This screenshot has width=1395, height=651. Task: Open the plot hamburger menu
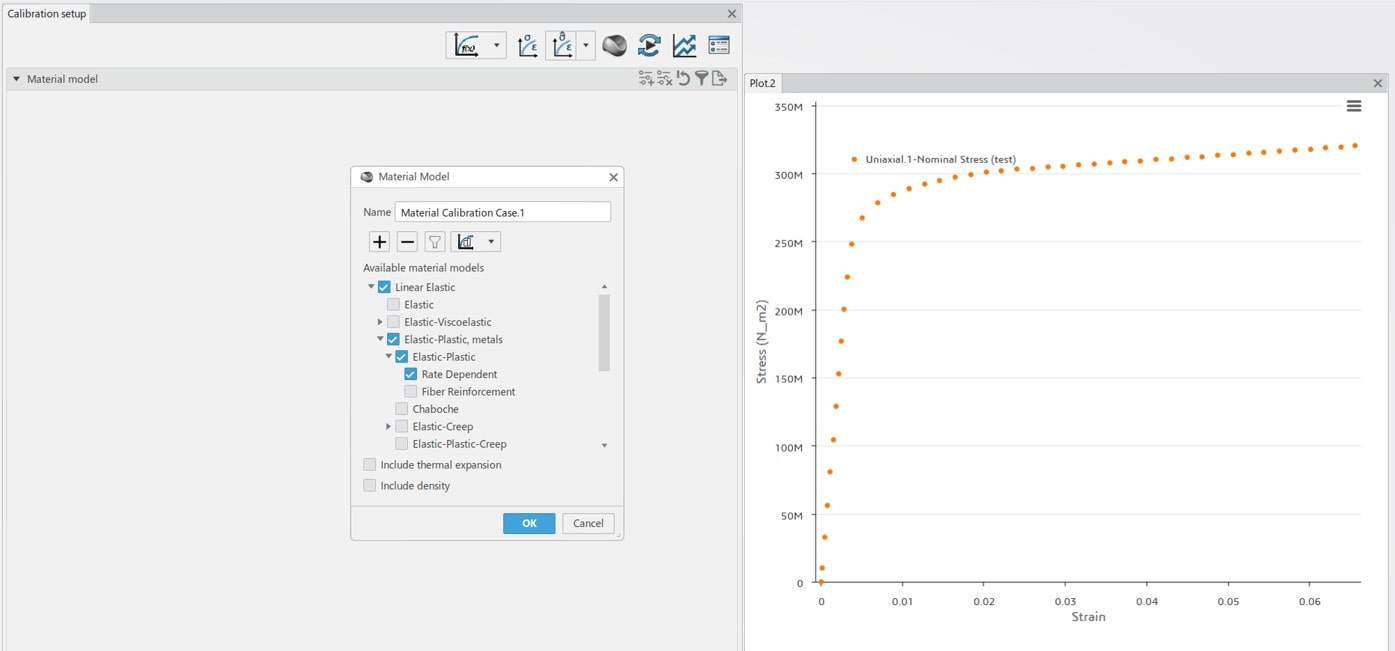1353,106
